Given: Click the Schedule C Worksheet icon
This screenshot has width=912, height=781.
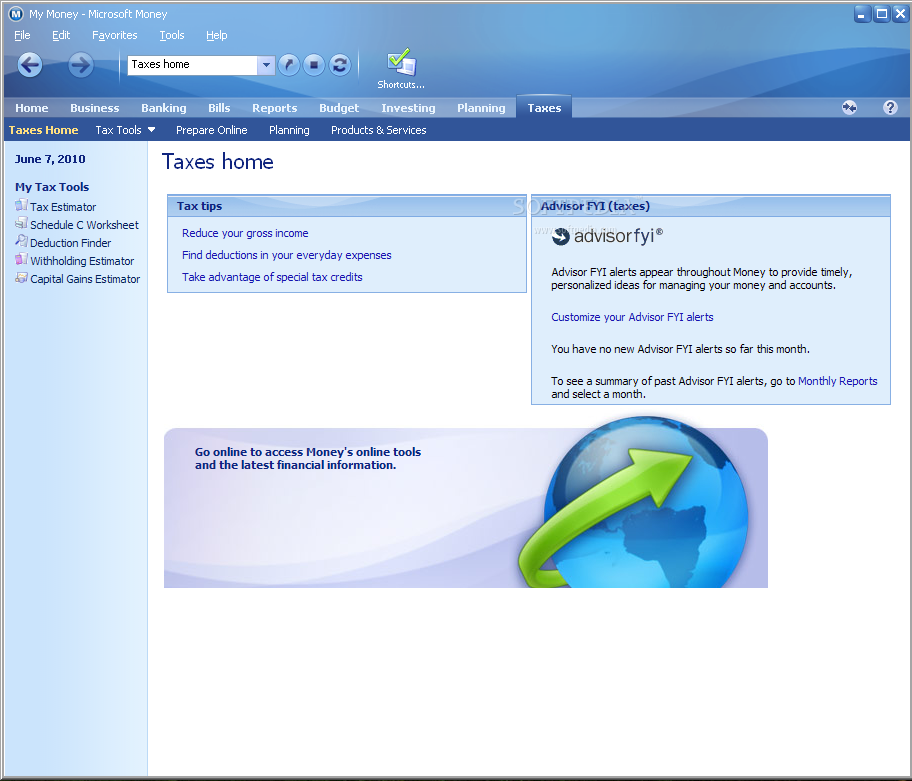Looking at the screenshot, I should click(21, 224).
